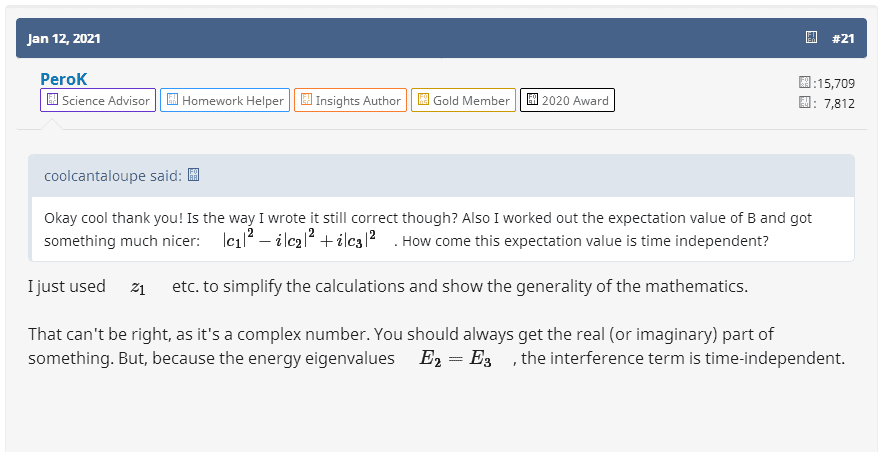Click the icon beside the 15,709 count

click(805, 82)
